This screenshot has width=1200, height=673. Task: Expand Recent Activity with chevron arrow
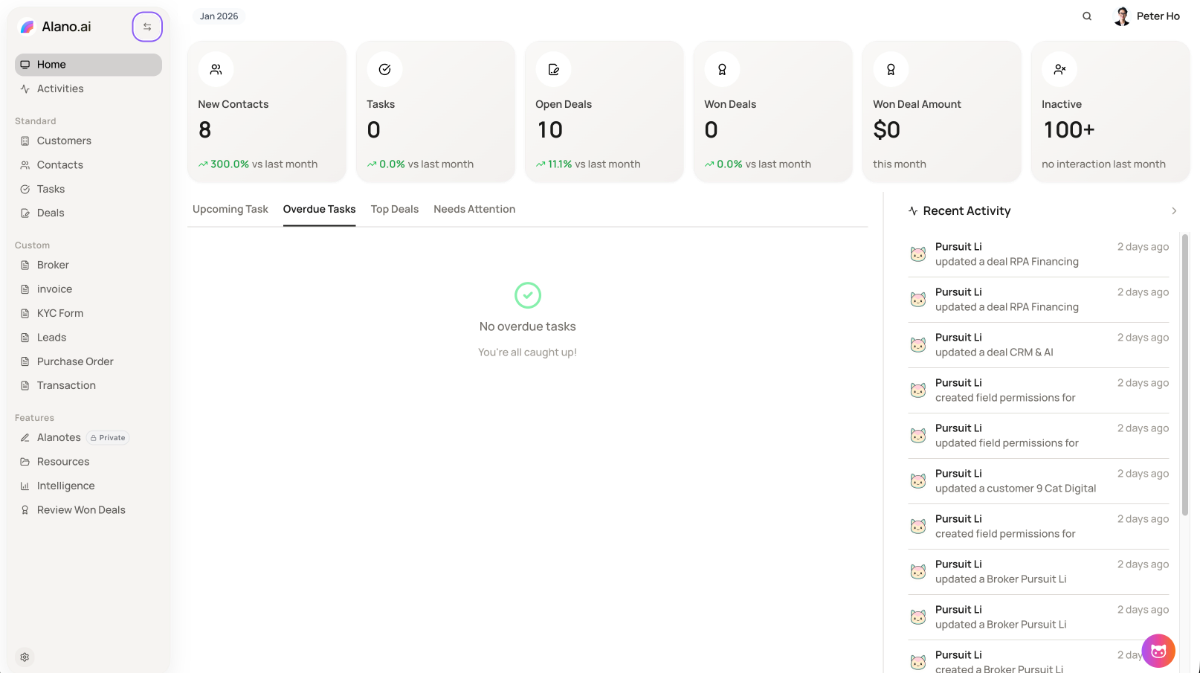coord(1174,211)
